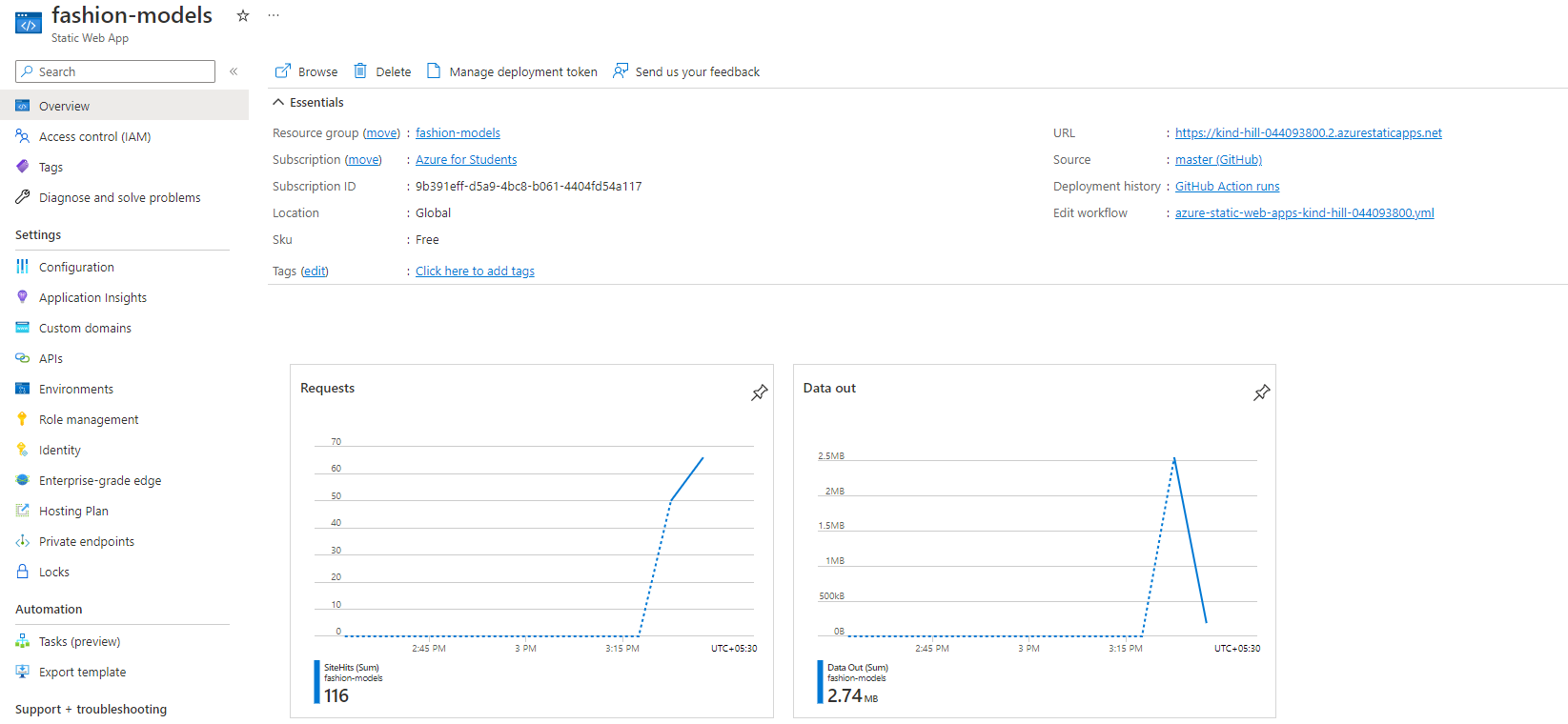This screenshot has height=724, width=1568.
Task: Click the favorite star next to fashion-models
Action: coord(243,15)
